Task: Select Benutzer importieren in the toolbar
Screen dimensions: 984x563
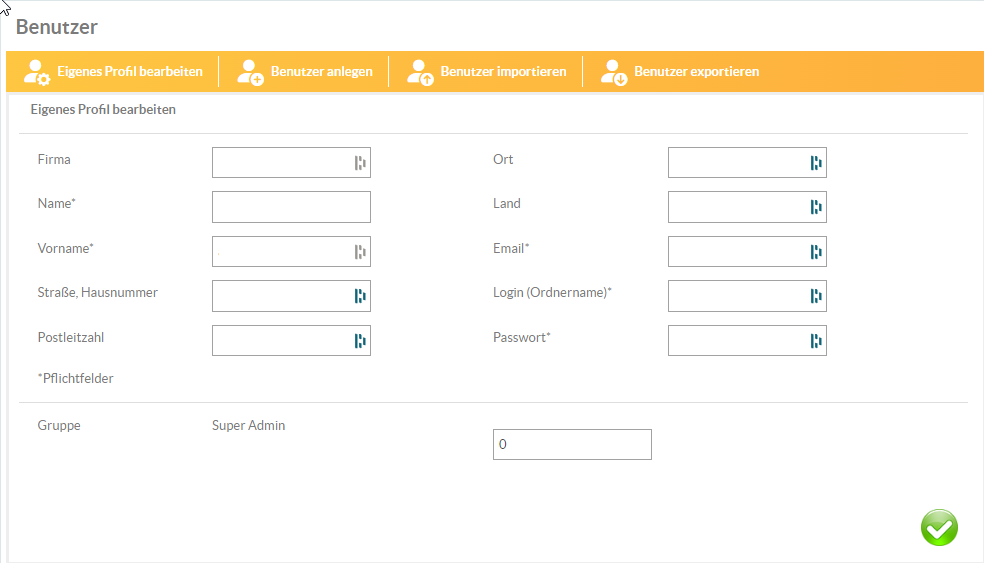Action: (x=503, y=72)
